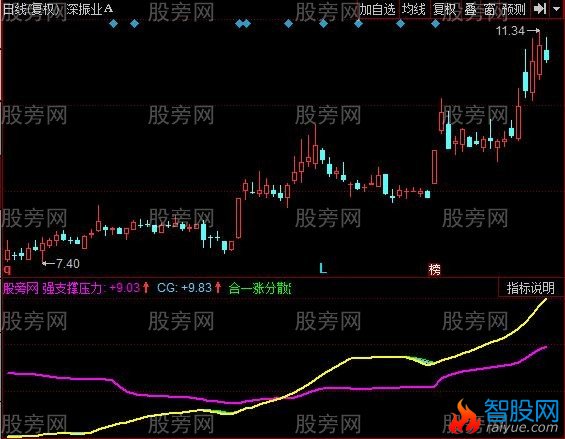Screen dimensions: 565x439
Task: Click the 预测 forecast button
Action: (513, 9)
